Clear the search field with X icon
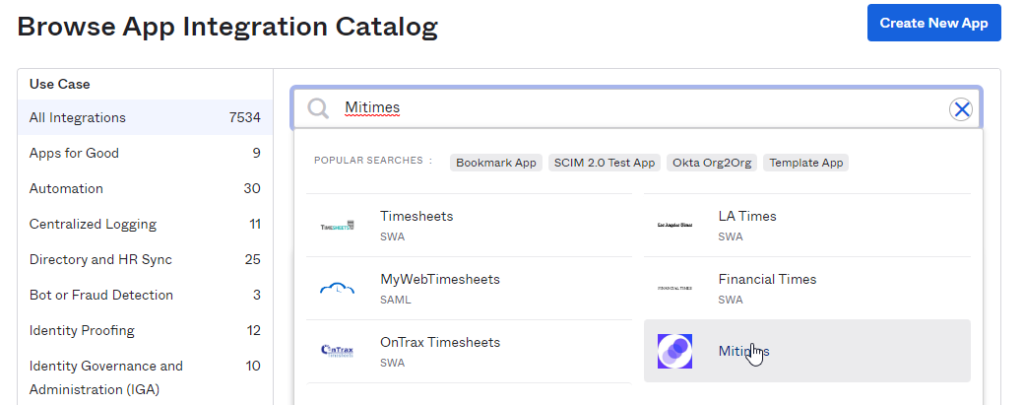Viewport: 1024px width, 405px height. (961, 109)
